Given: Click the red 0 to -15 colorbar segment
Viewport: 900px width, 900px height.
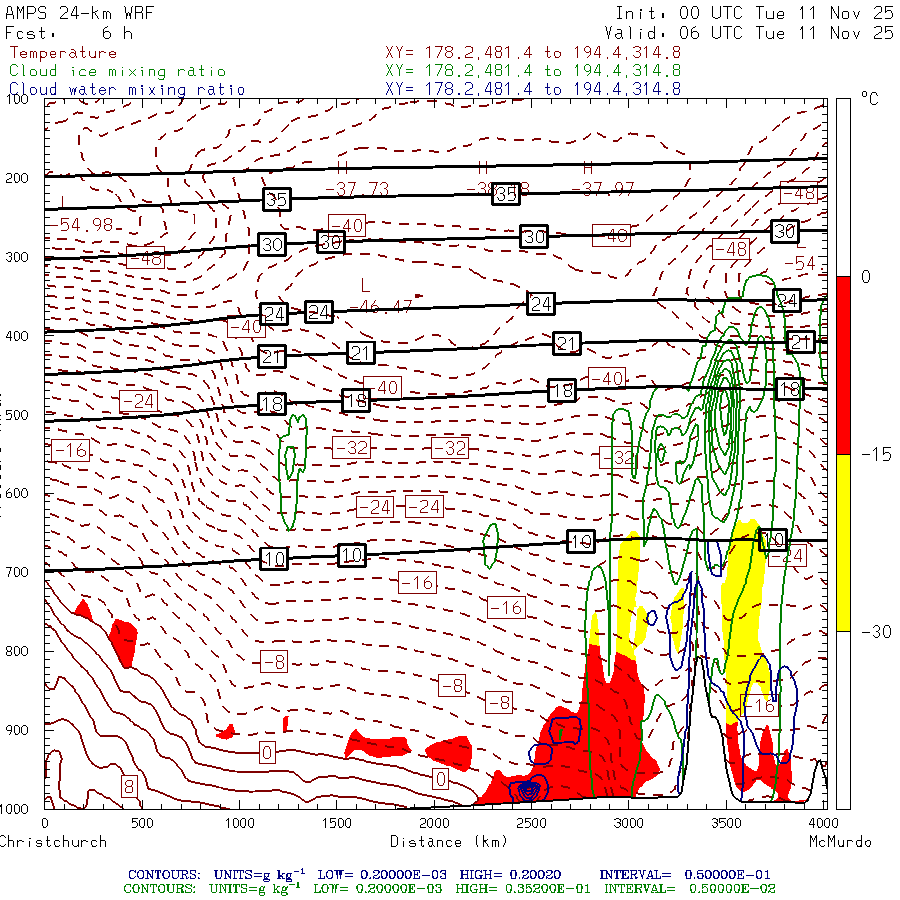Looking at the screenshot, I should [843, 365].
